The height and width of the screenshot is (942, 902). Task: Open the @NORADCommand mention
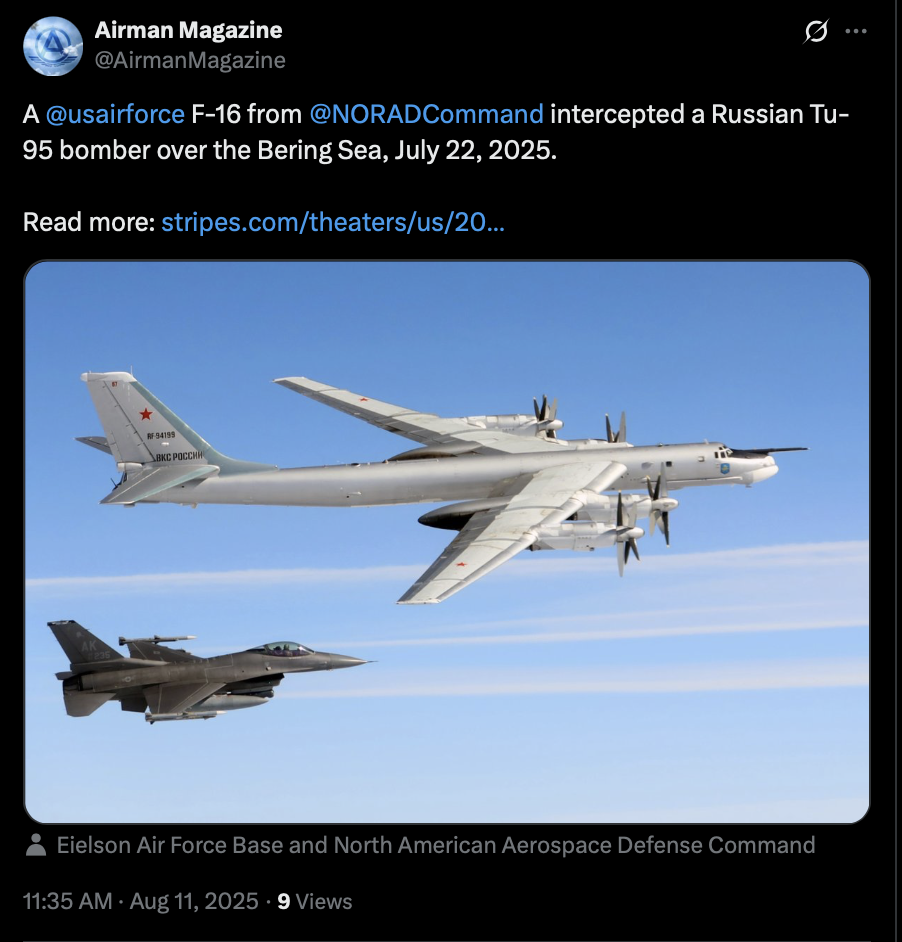[426, 114]
